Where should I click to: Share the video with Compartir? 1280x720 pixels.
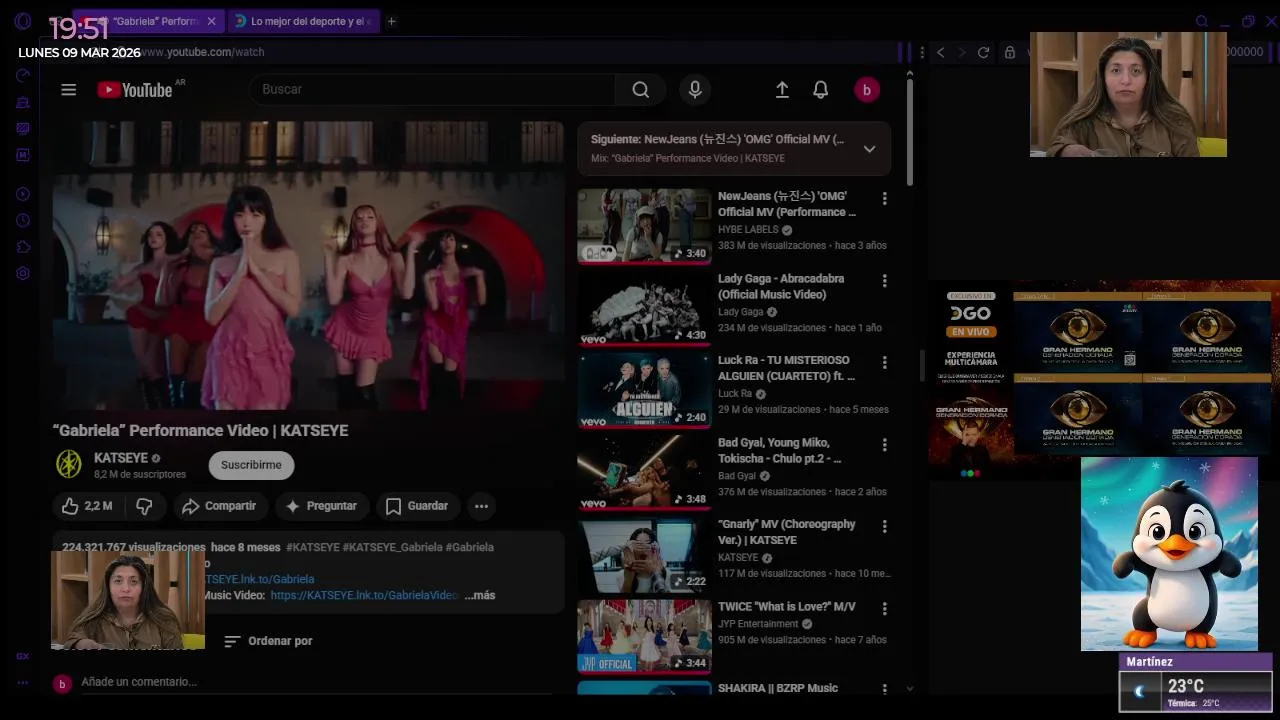point(219,506)
